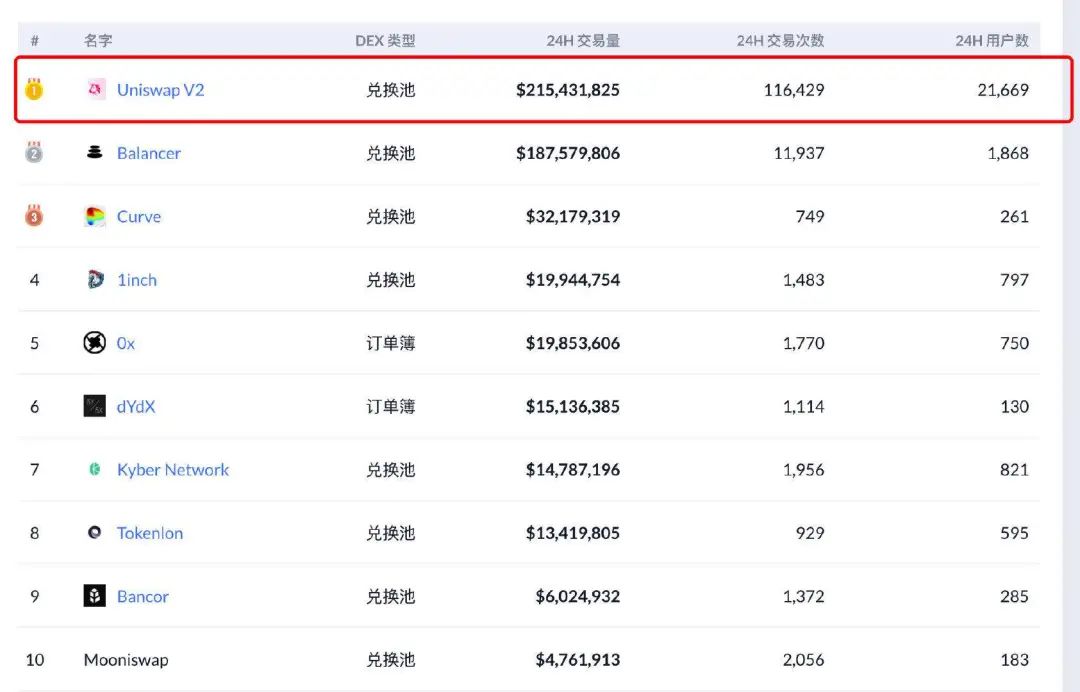This screenshot has height=692, width=1080.
Task: Select the $4,761,913 Mooniswap volume value
Action: click(x=578, y=660)
